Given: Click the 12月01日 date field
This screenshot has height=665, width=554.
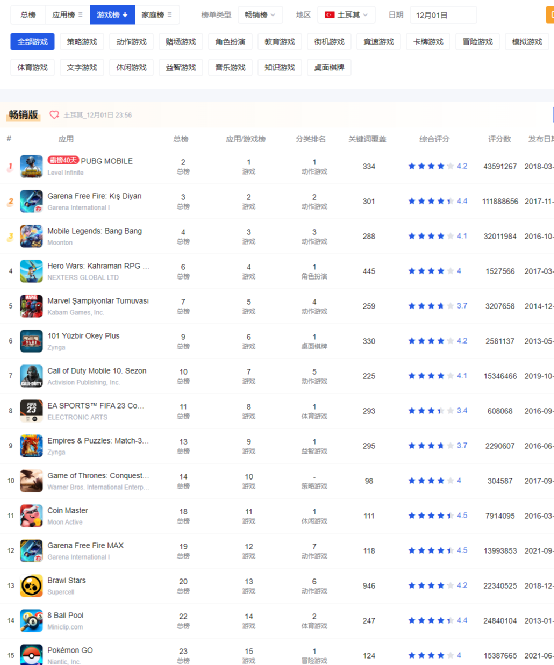Looking at the screenshot, I should coord(443,15).
